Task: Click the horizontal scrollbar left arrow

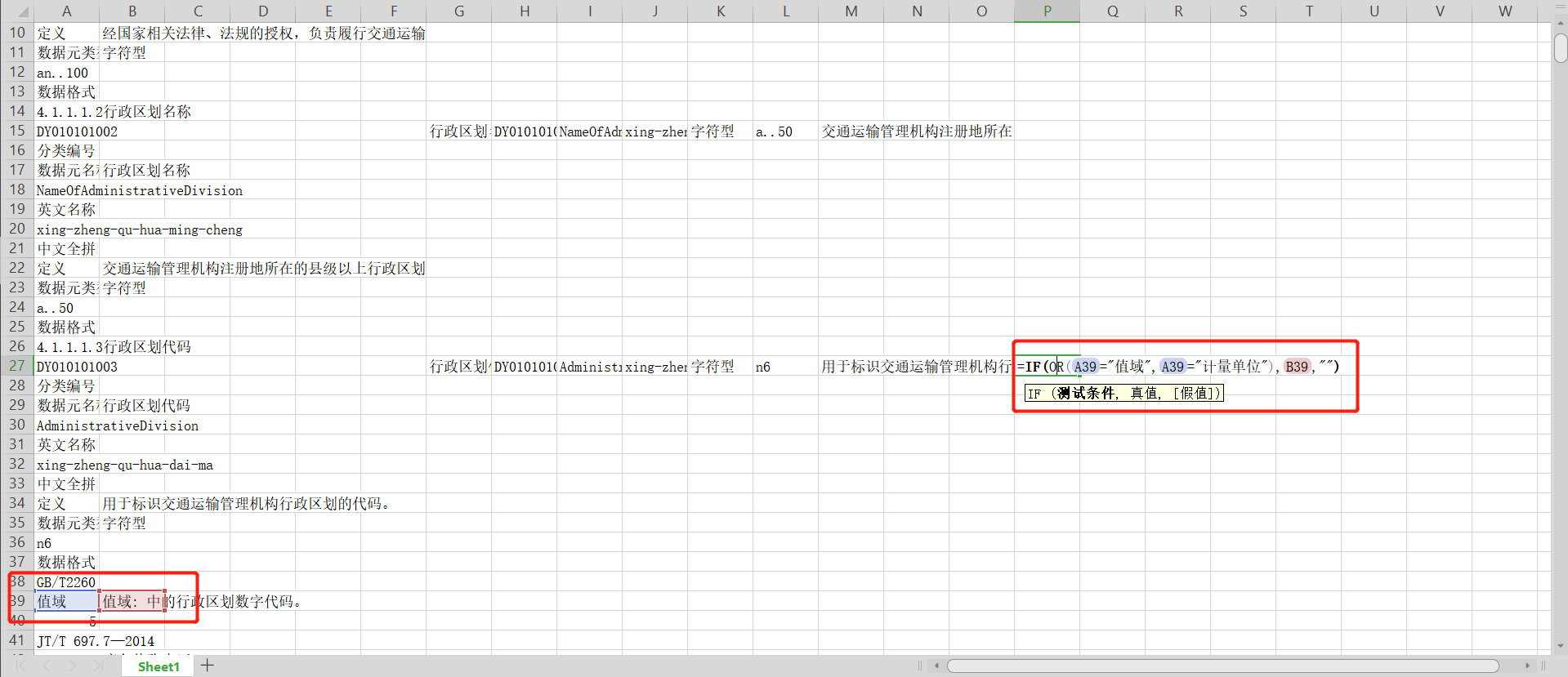Action: pos(936,666)
